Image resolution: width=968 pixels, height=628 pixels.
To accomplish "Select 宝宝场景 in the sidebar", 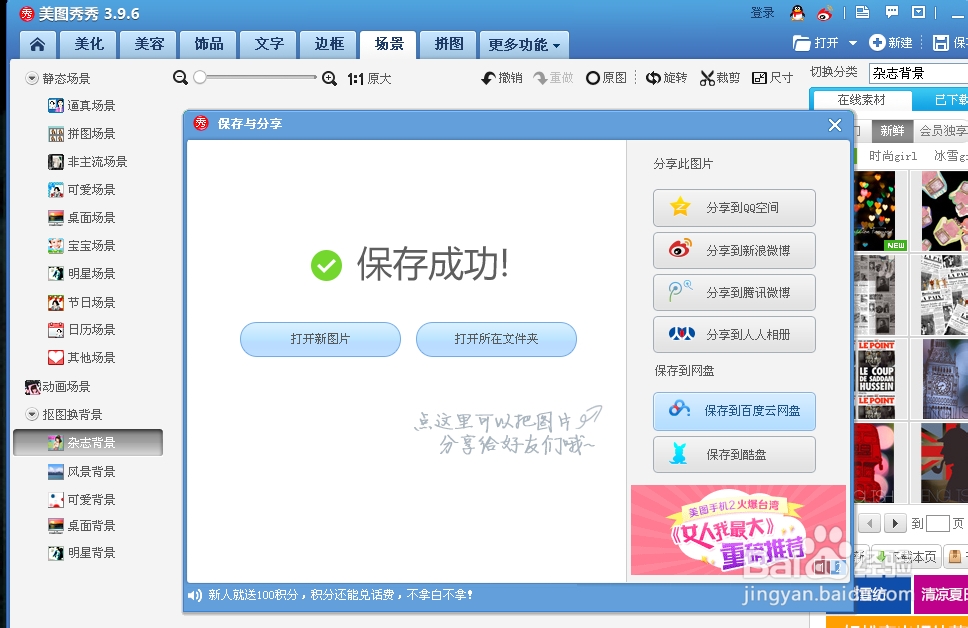I will [81, 246].
